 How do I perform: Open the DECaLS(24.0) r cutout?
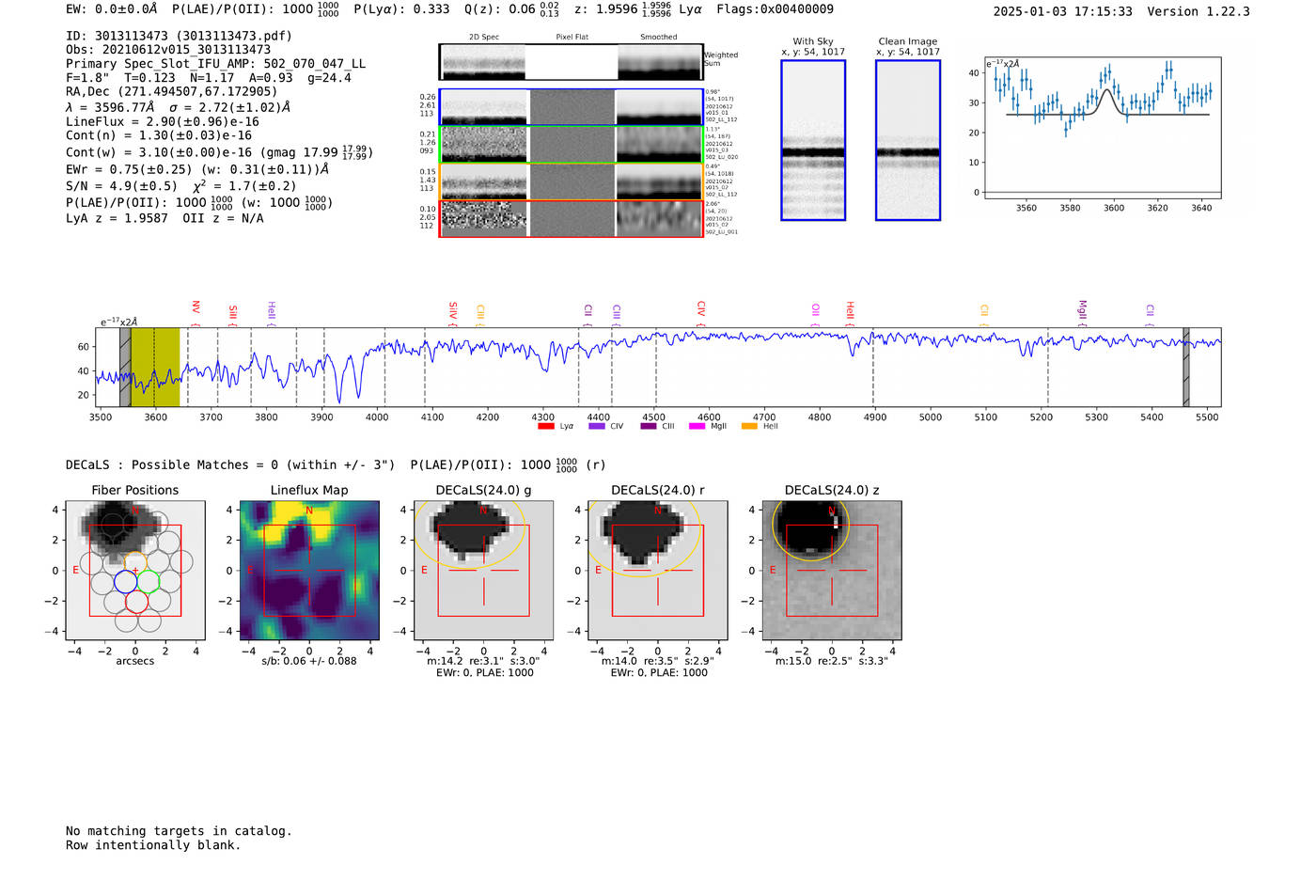pyautogui.click(x=658, y=570)
